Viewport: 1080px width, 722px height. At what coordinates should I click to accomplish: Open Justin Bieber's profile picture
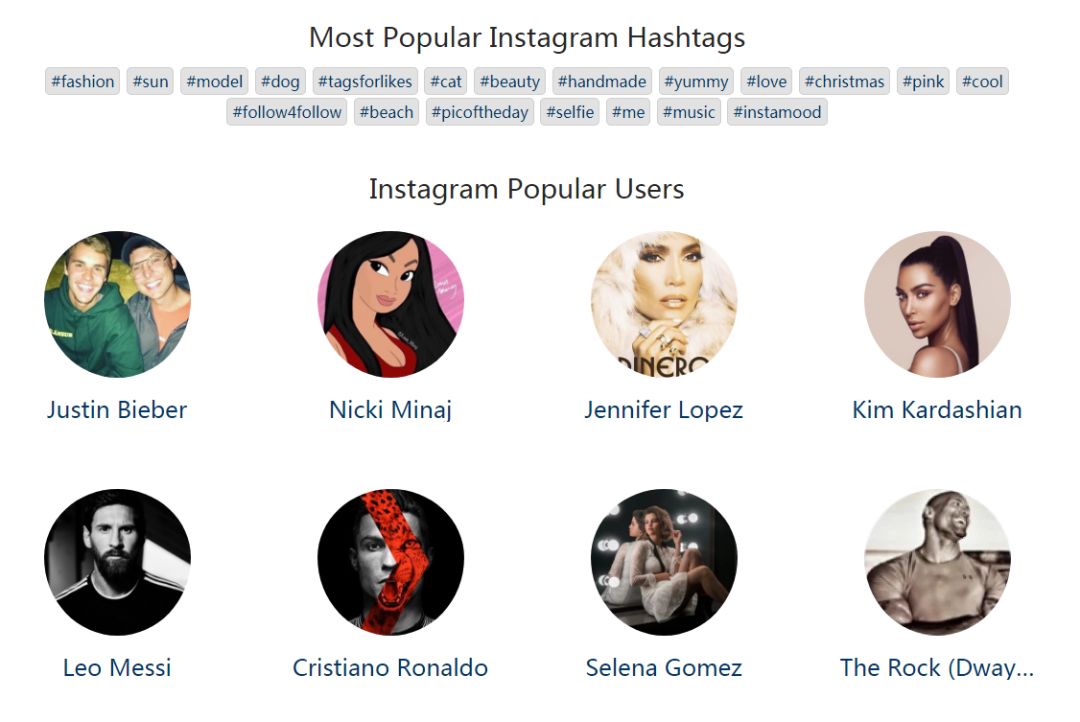pyautogui.click(x=117, y=304)
